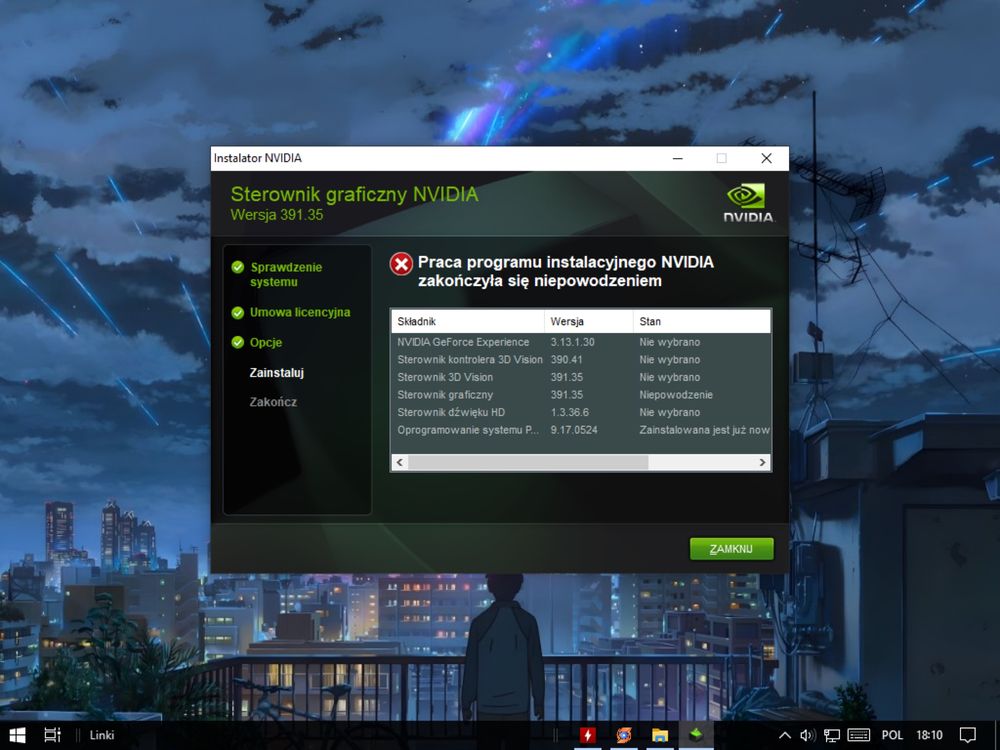Close the Instalator NVIDIA window
The width and height of the screenshot is (1000, 750).
767,158
